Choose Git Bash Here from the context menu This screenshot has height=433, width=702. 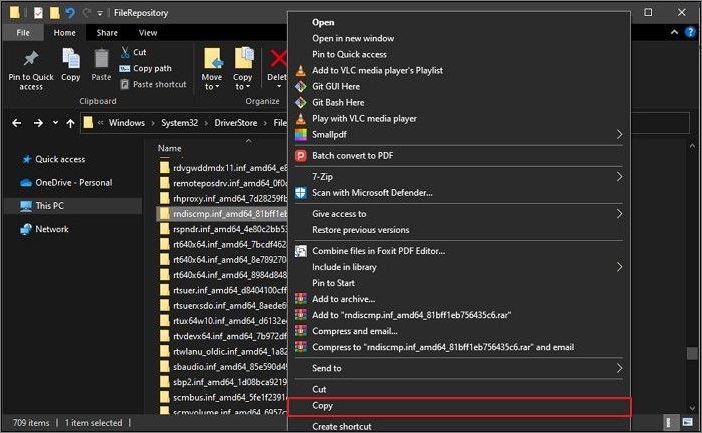337,102
